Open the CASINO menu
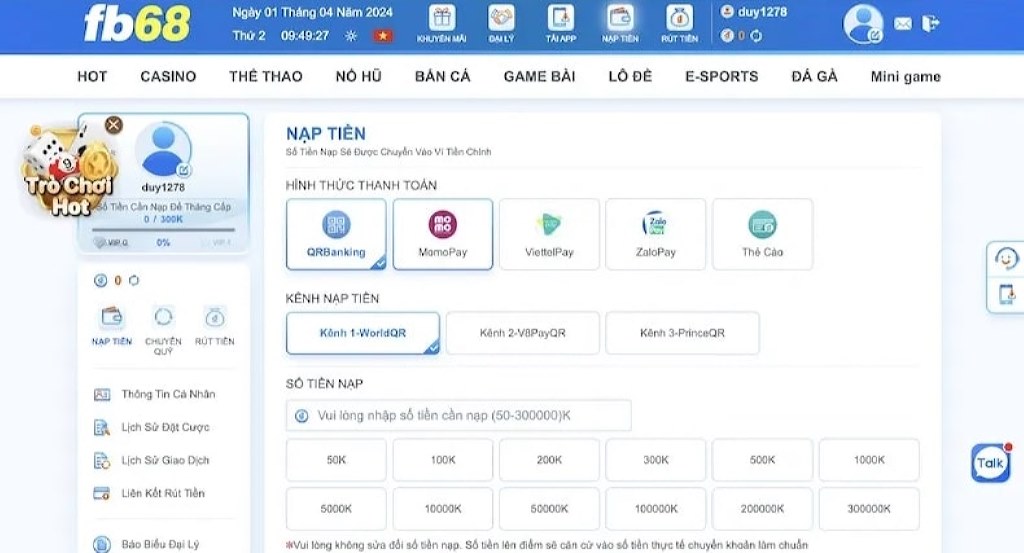Viewport: 1024px width, 553px height. point(168,76)
